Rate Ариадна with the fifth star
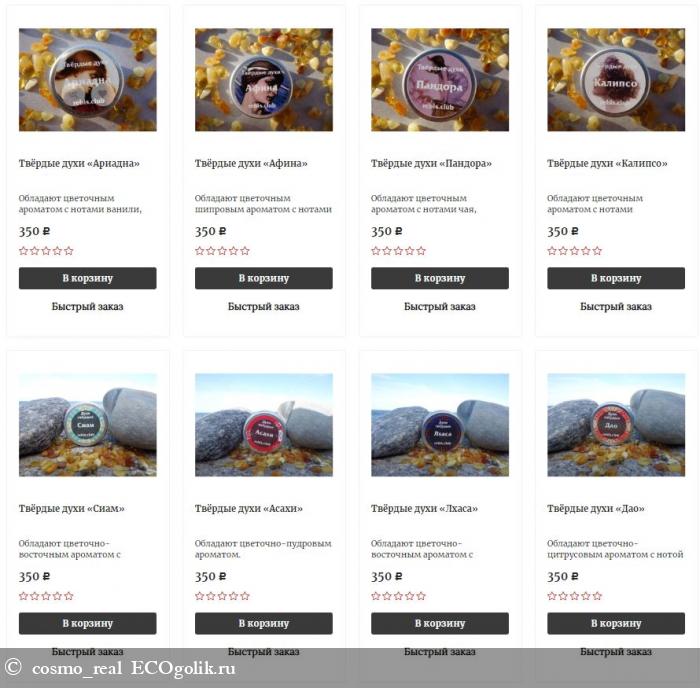The height and width of the screenshot is (688, 700). tap(69, 251)
